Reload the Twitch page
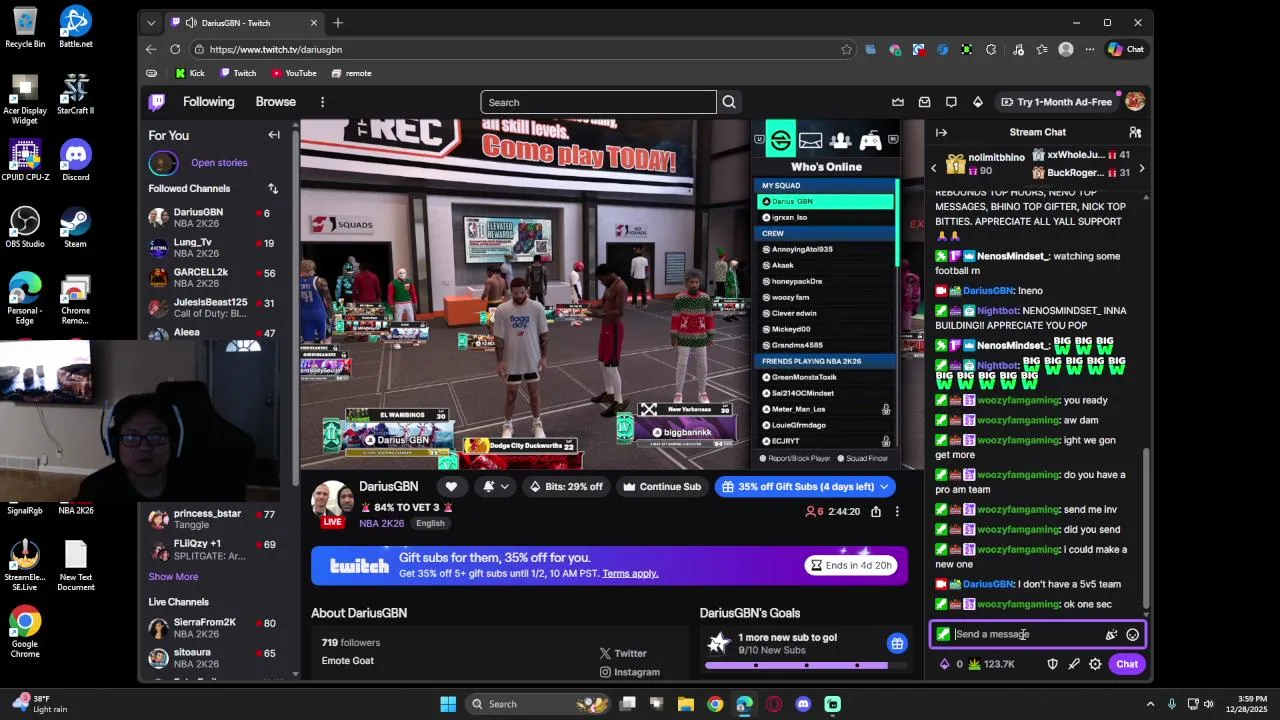The width and height of the screenshot is (1280, 720). 175,49
